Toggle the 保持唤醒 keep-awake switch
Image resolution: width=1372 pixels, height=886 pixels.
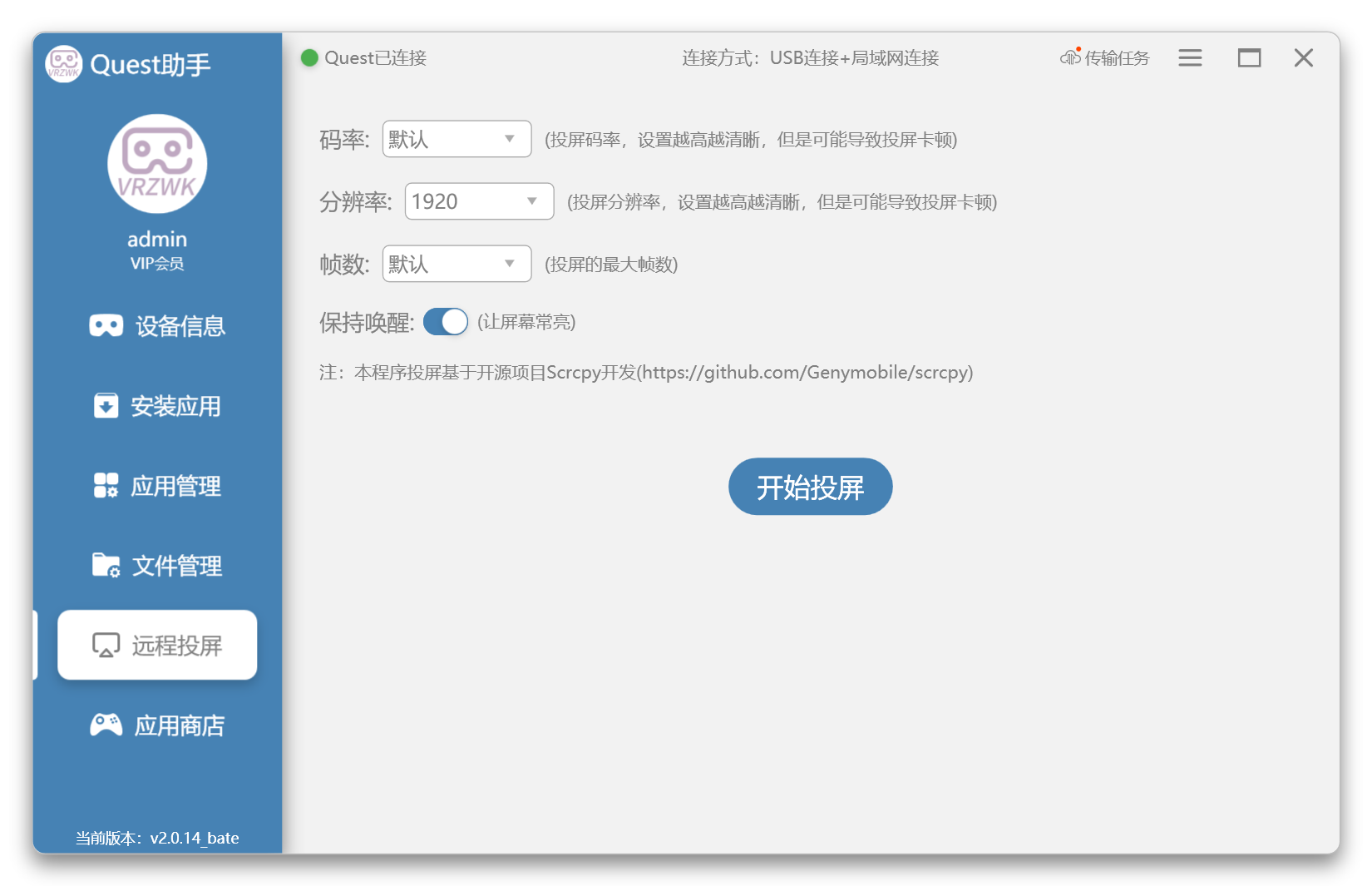click(446, 322)
